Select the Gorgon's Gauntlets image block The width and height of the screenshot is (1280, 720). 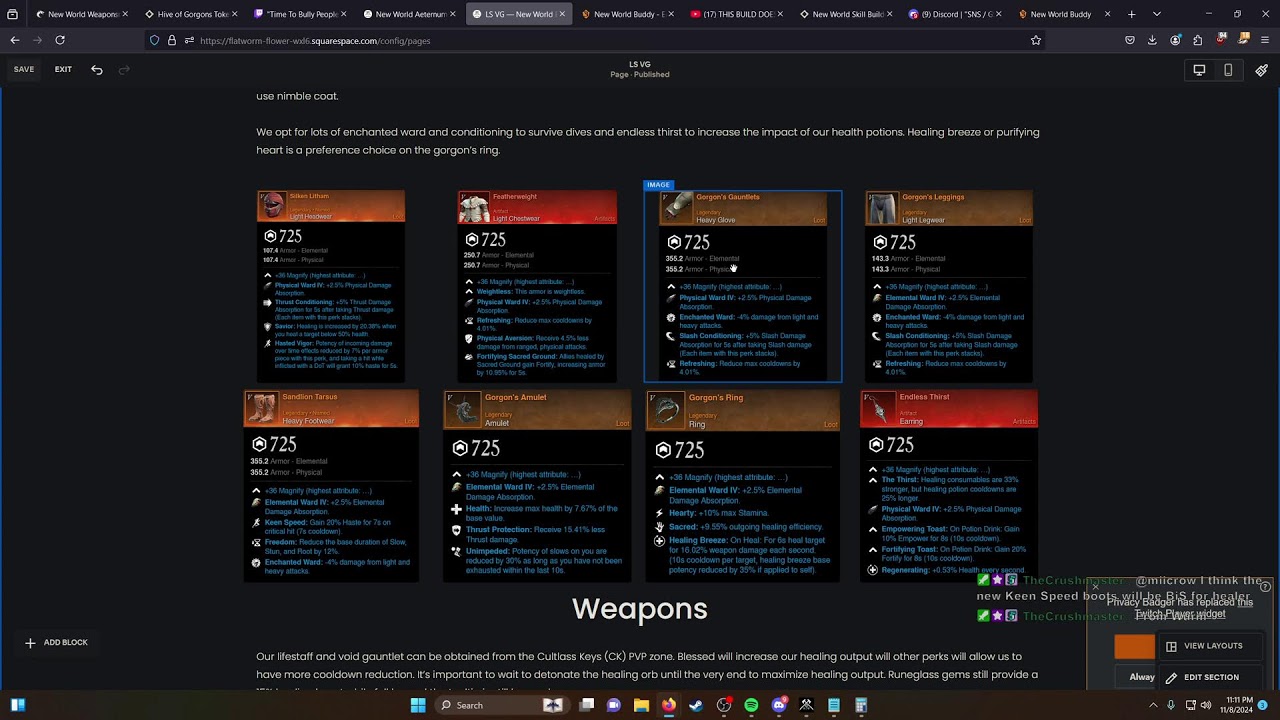pyautogui.click(x=743, y=286)
